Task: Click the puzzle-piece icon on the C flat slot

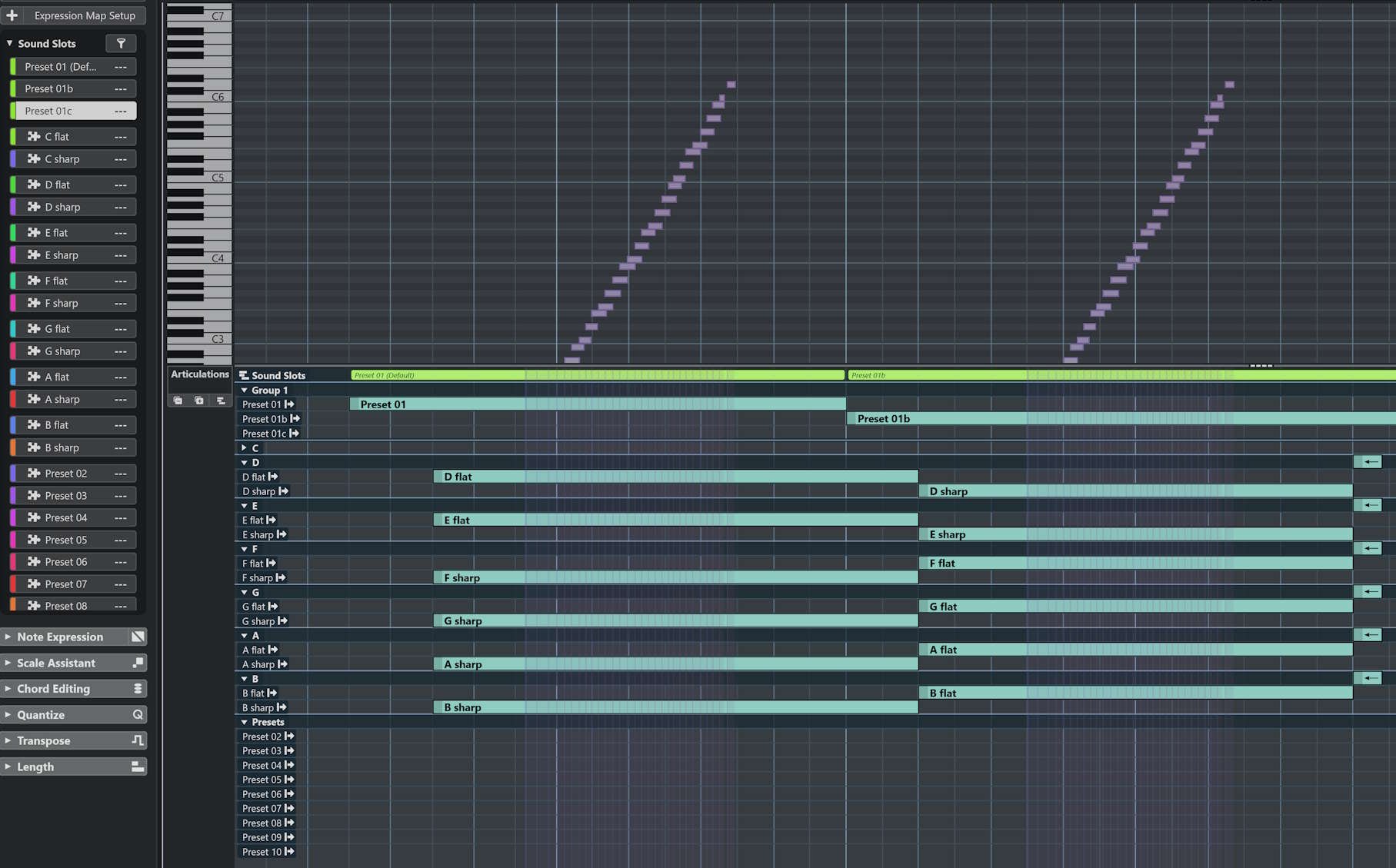Action: coord(34,136)
